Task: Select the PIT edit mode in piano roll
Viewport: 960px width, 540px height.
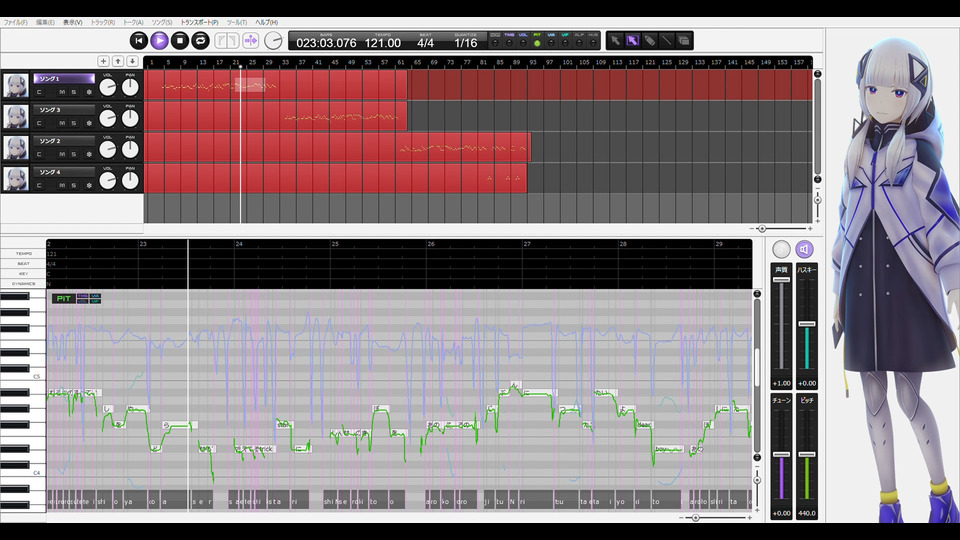Action: 63,299
